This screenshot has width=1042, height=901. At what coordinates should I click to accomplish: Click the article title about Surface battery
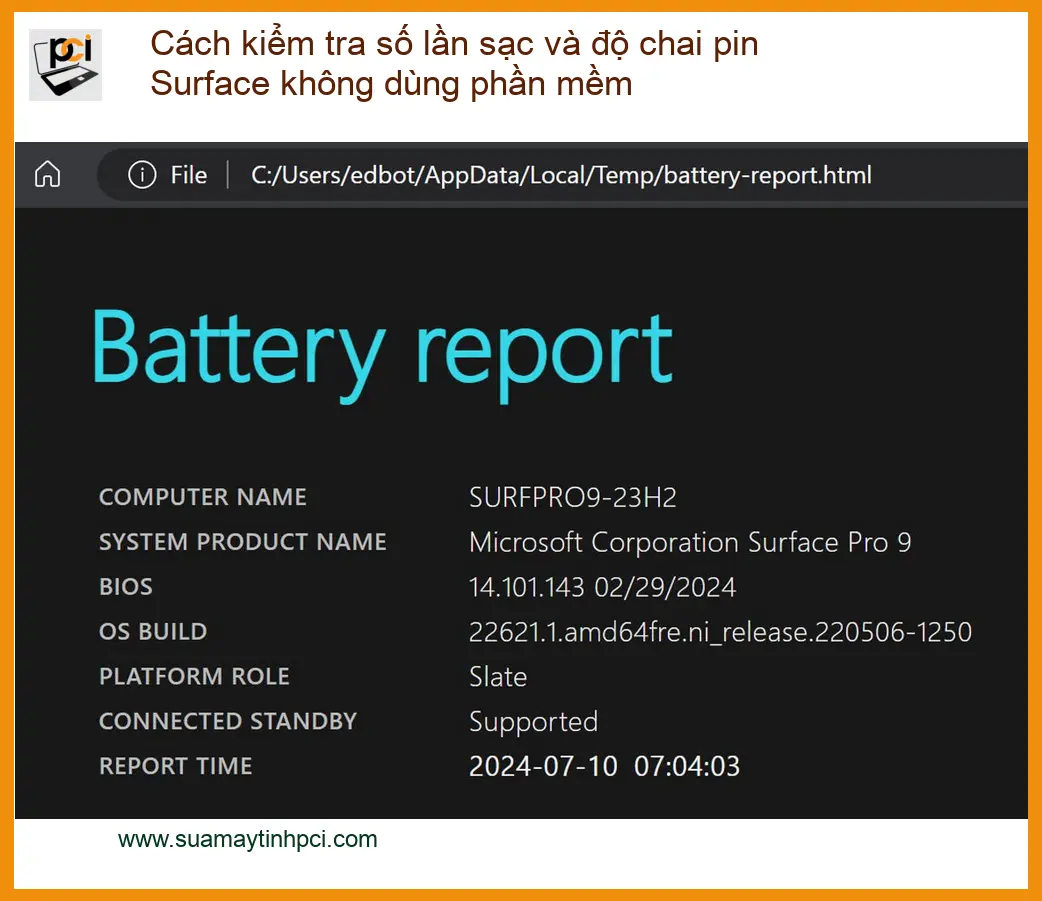coord(455,64)
